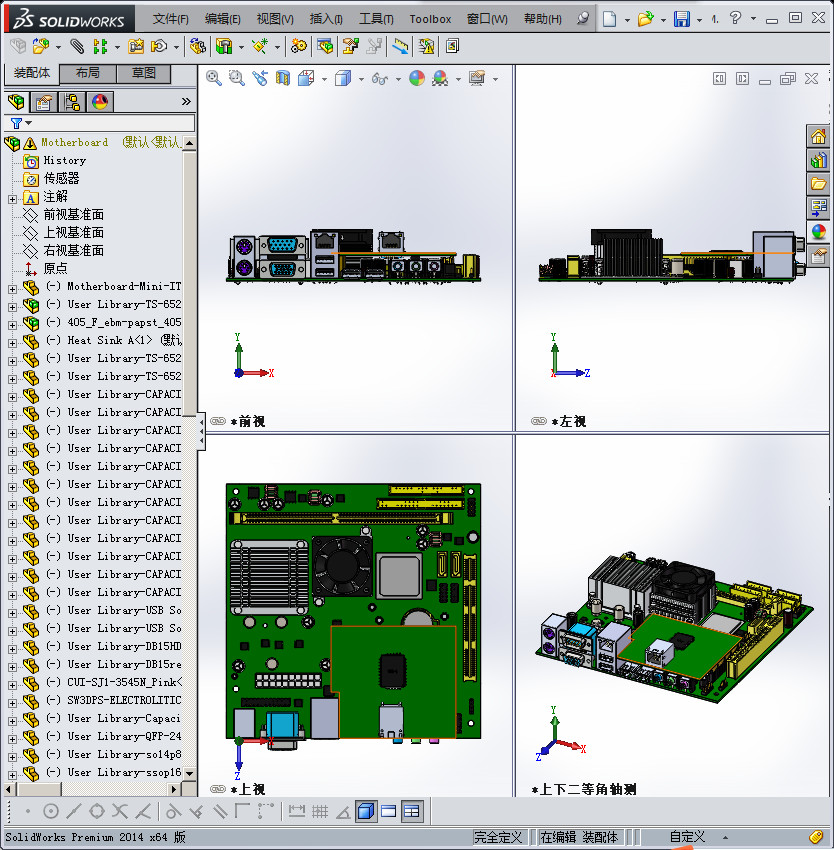
Task: Click the Mate paperclip icon
Action: coord(77,47)
